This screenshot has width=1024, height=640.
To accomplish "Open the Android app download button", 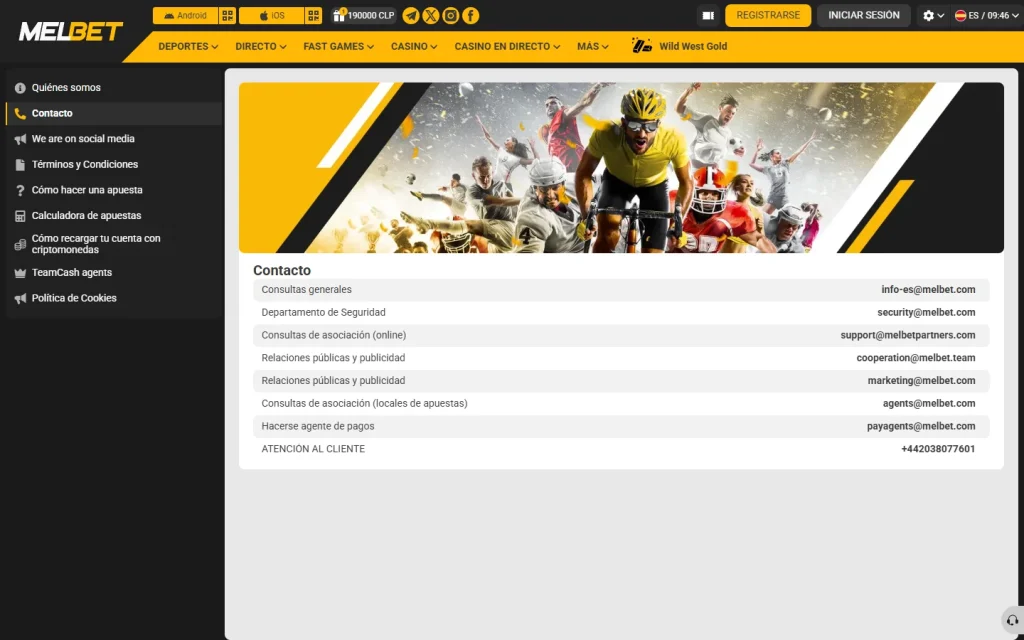I will pyautogui.click(x=185, y=16).
